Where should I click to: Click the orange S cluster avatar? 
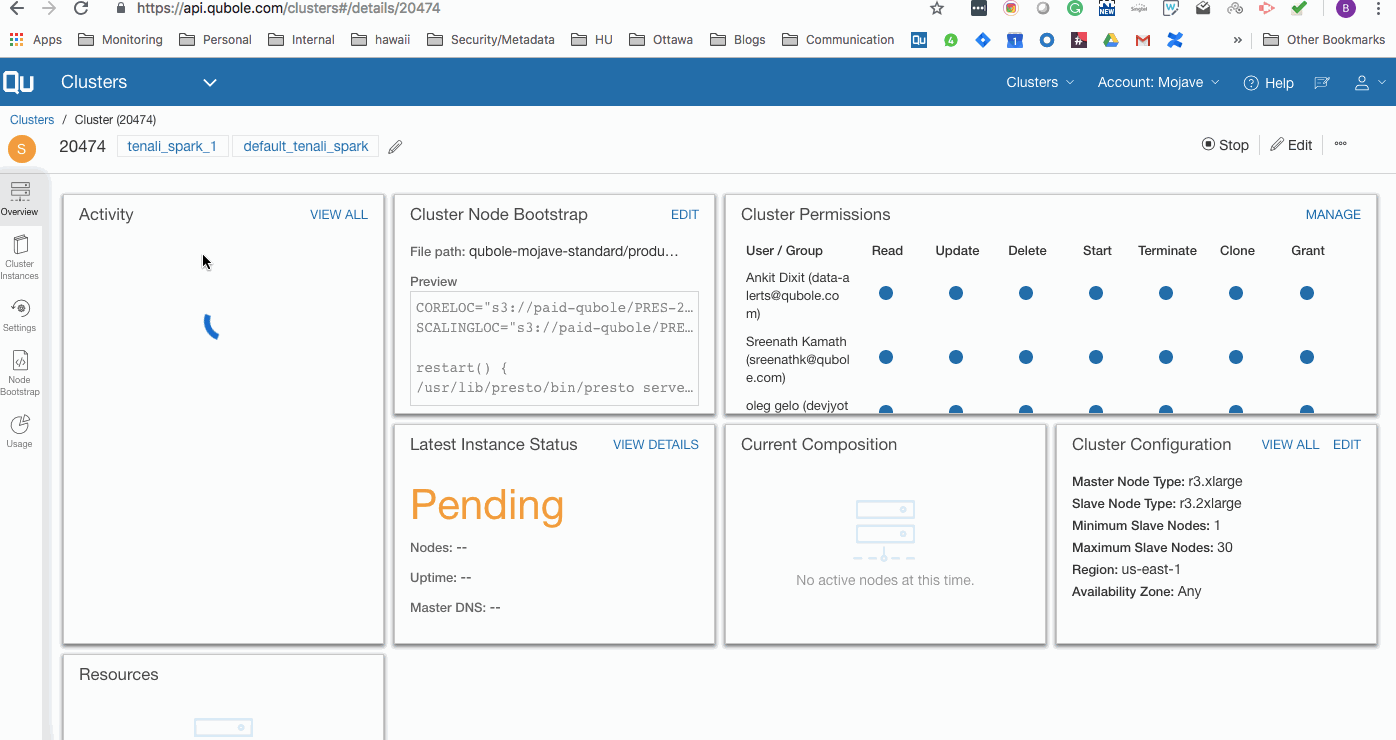(21, 149)
